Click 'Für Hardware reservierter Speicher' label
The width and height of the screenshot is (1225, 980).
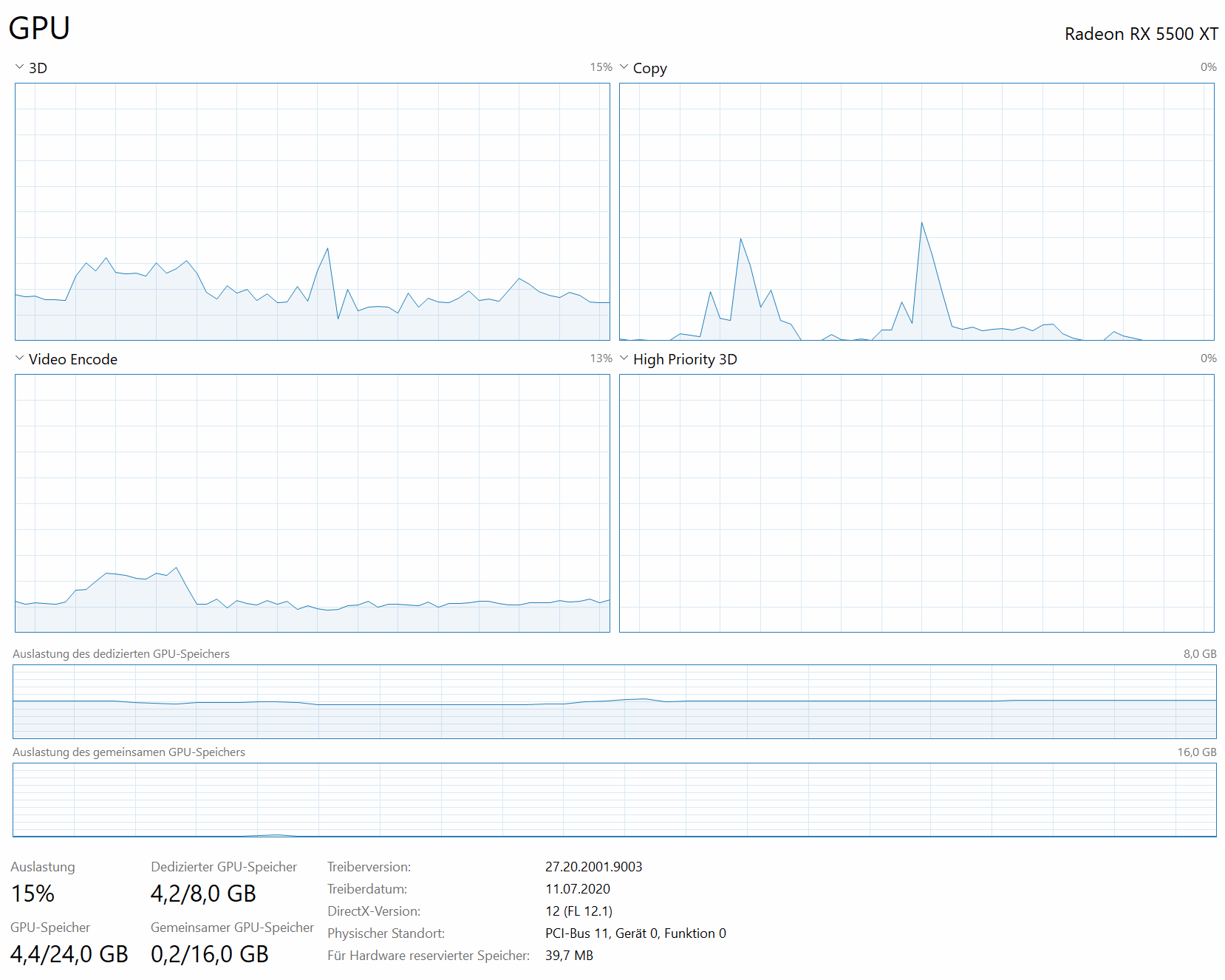[x=429, y=956]
